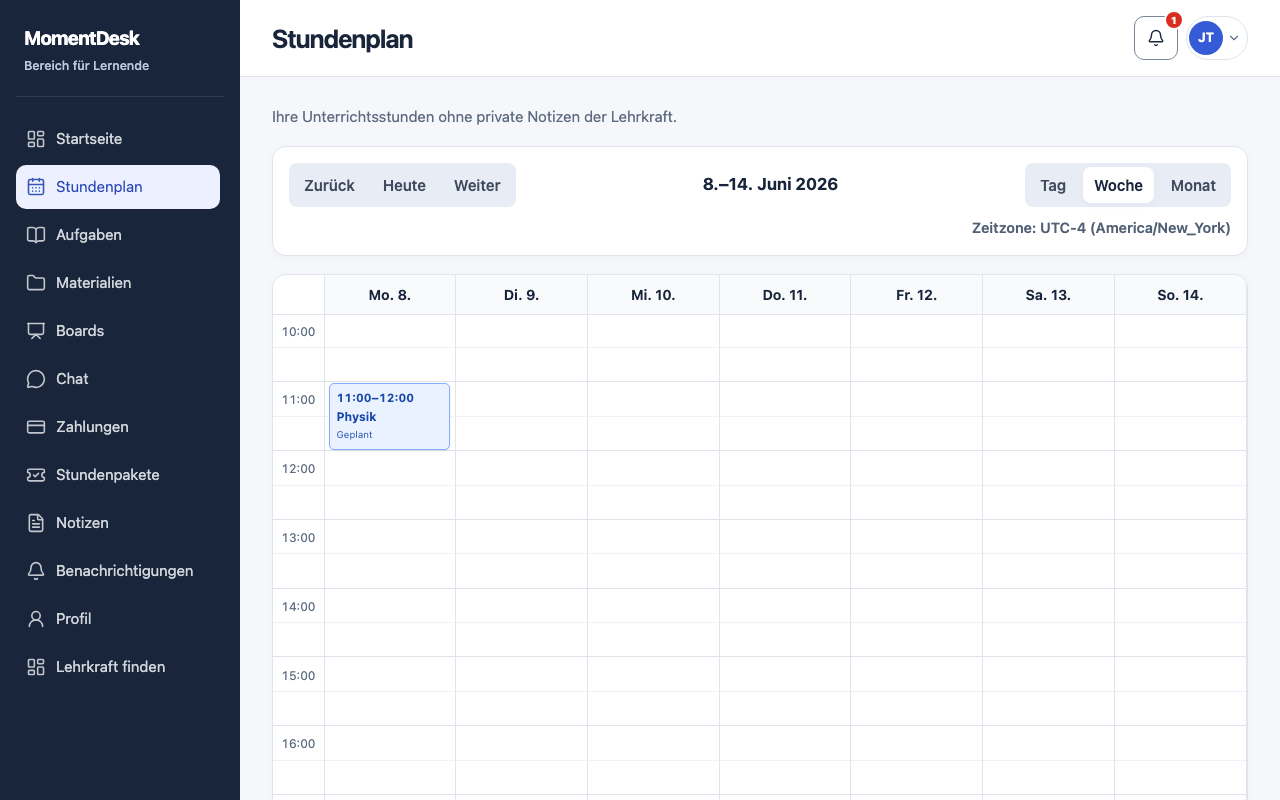Screen dimensions: 1280x800
Task: Open the Lehrkraft finden menu item
Action: pyautogui.click(x=118, y=667)
